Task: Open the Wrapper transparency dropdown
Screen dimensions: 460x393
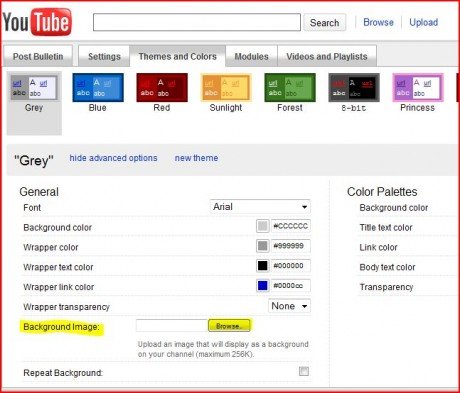Action: (289, 306)
